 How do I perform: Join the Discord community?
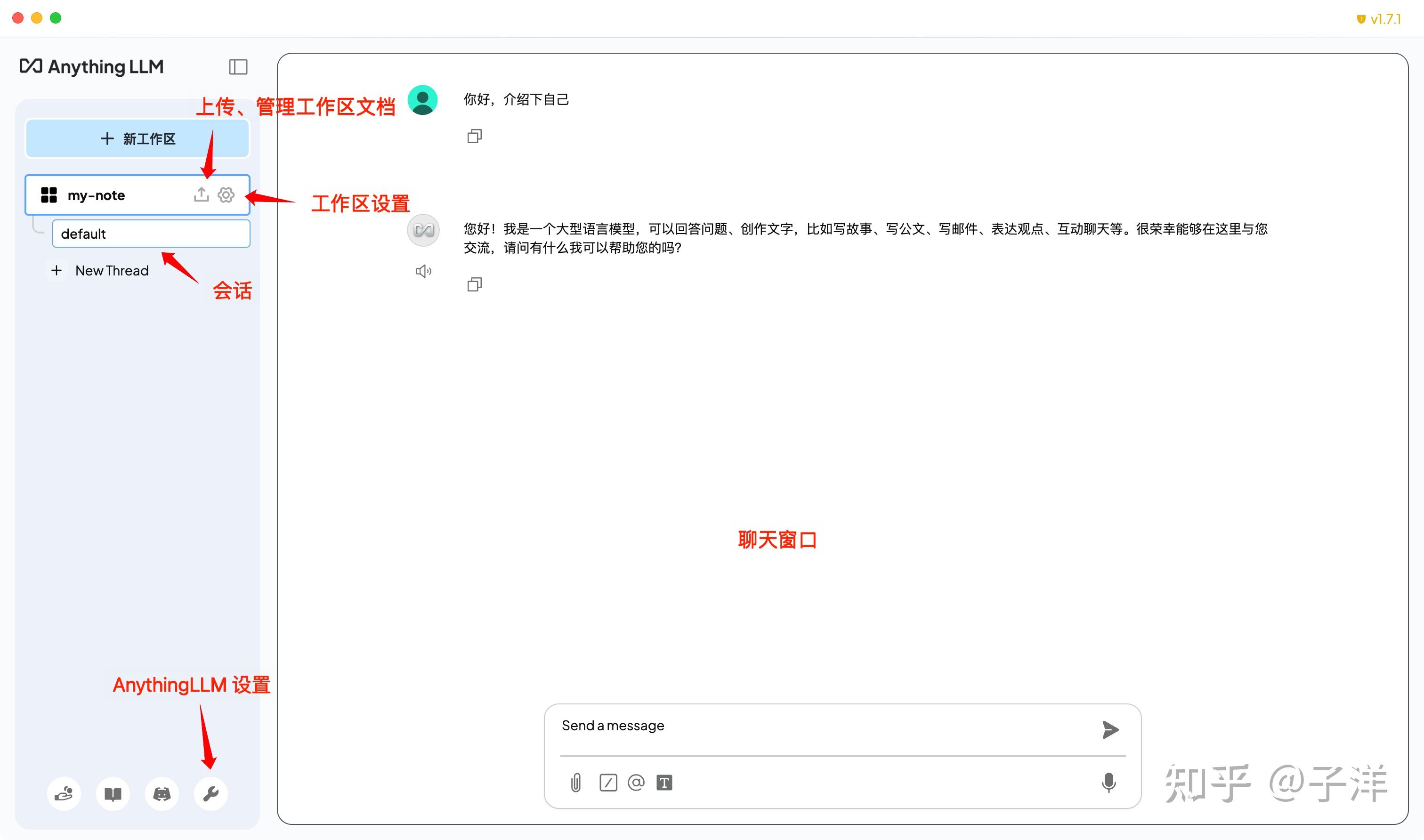coord(162,793)
